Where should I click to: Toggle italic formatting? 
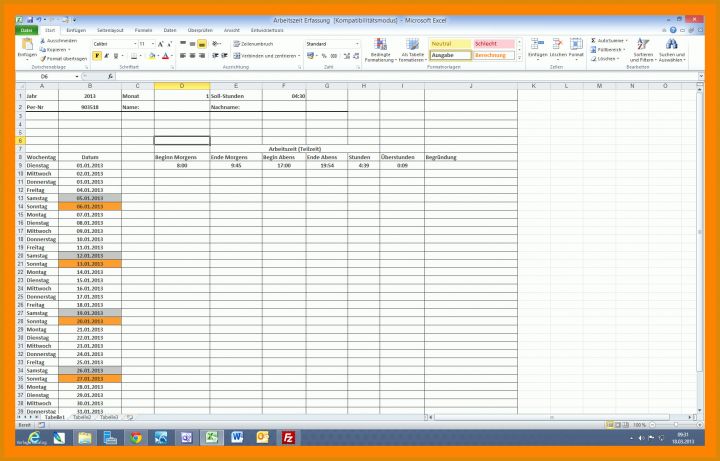(106, 56)
